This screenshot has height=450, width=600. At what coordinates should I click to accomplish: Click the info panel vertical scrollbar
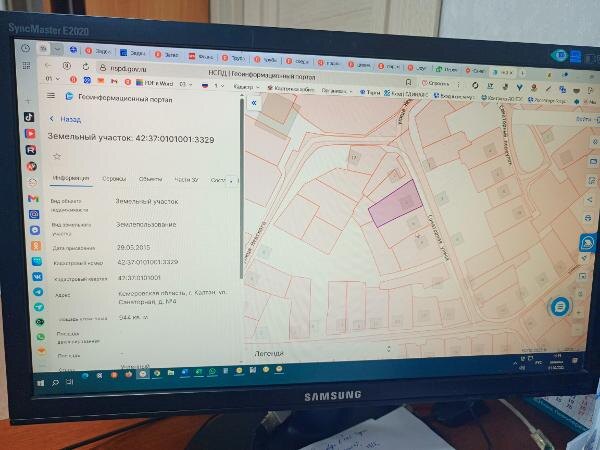click(x=242, y=188)
